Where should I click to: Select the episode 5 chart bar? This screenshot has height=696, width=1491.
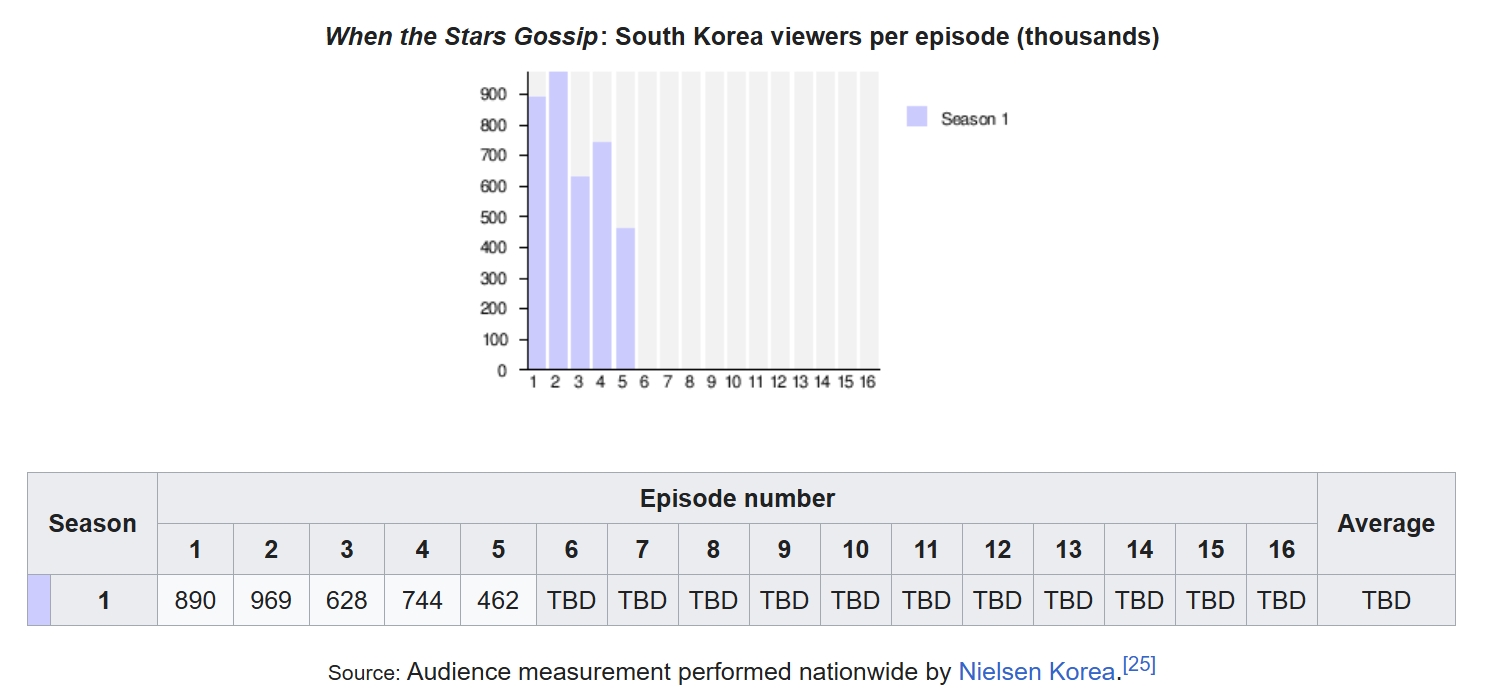pyautogui.click(x=625, y=298)
